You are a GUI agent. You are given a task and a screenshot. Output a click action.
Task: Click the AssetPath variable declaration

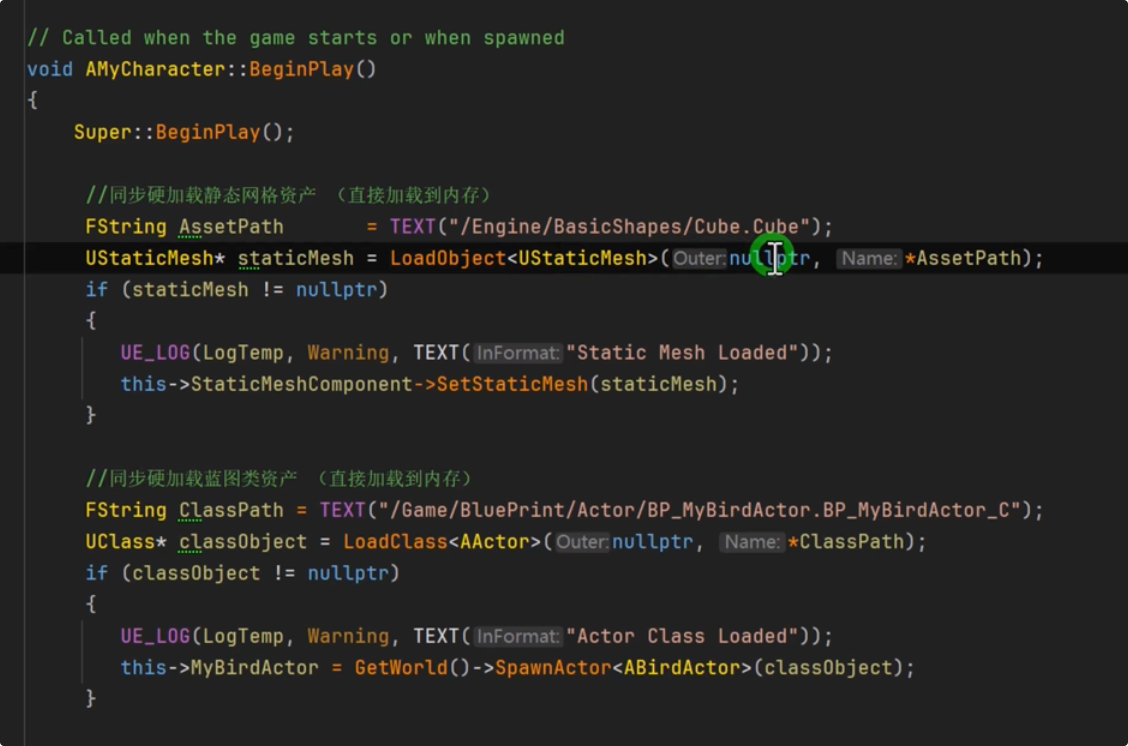click(x=231, y=227)
